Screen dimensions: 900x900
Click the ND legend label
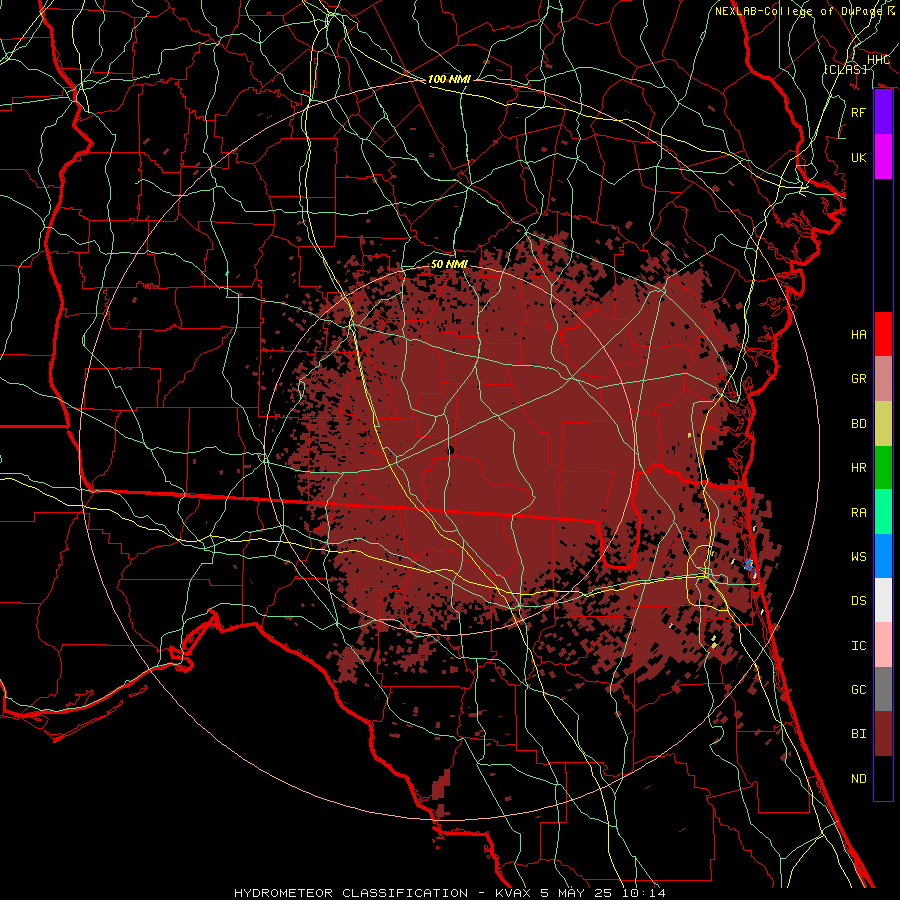859,779
